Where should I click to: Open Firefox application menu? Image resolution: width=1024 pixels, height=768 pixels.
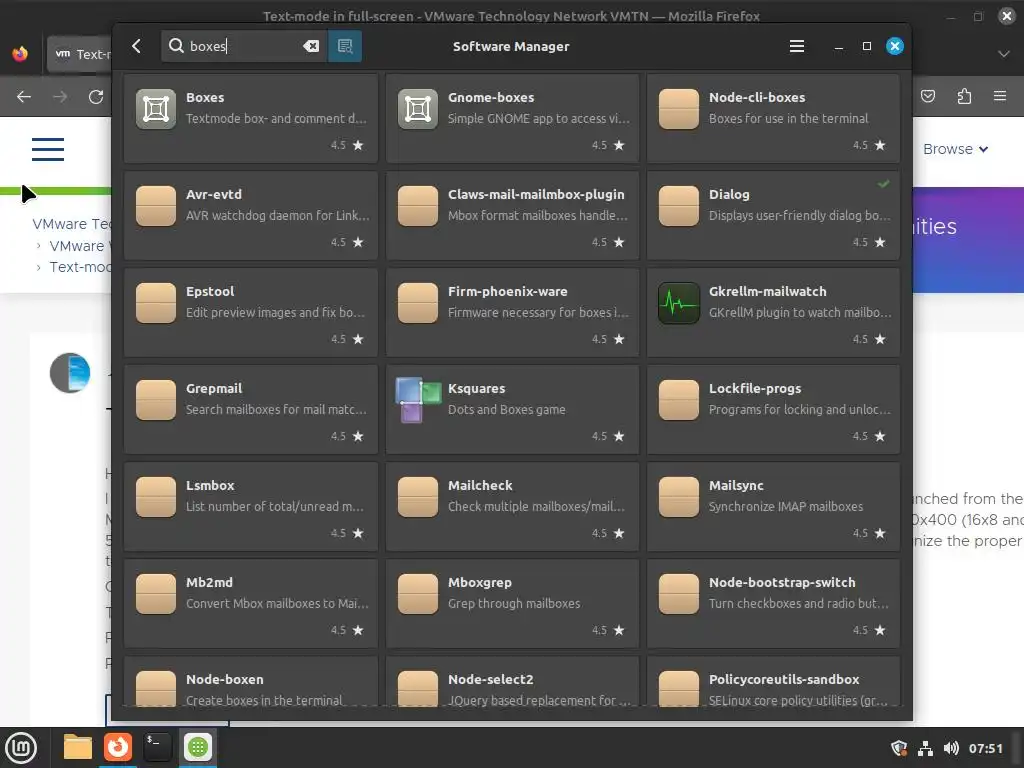tap(1000, 96)
